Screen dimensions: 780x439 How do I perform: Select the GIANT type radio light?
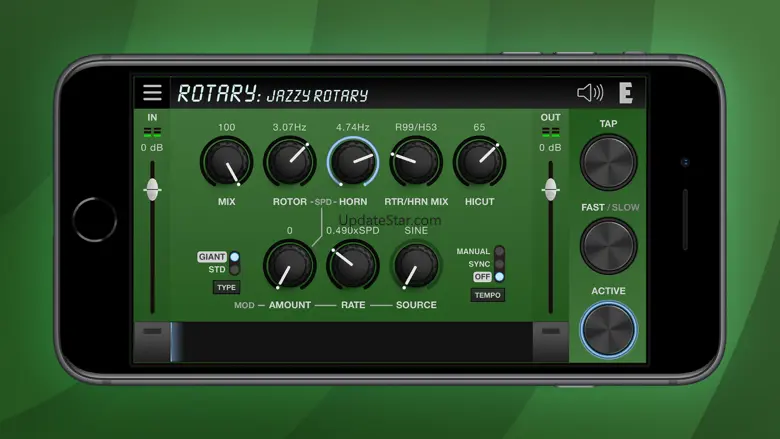coord(234,257)
